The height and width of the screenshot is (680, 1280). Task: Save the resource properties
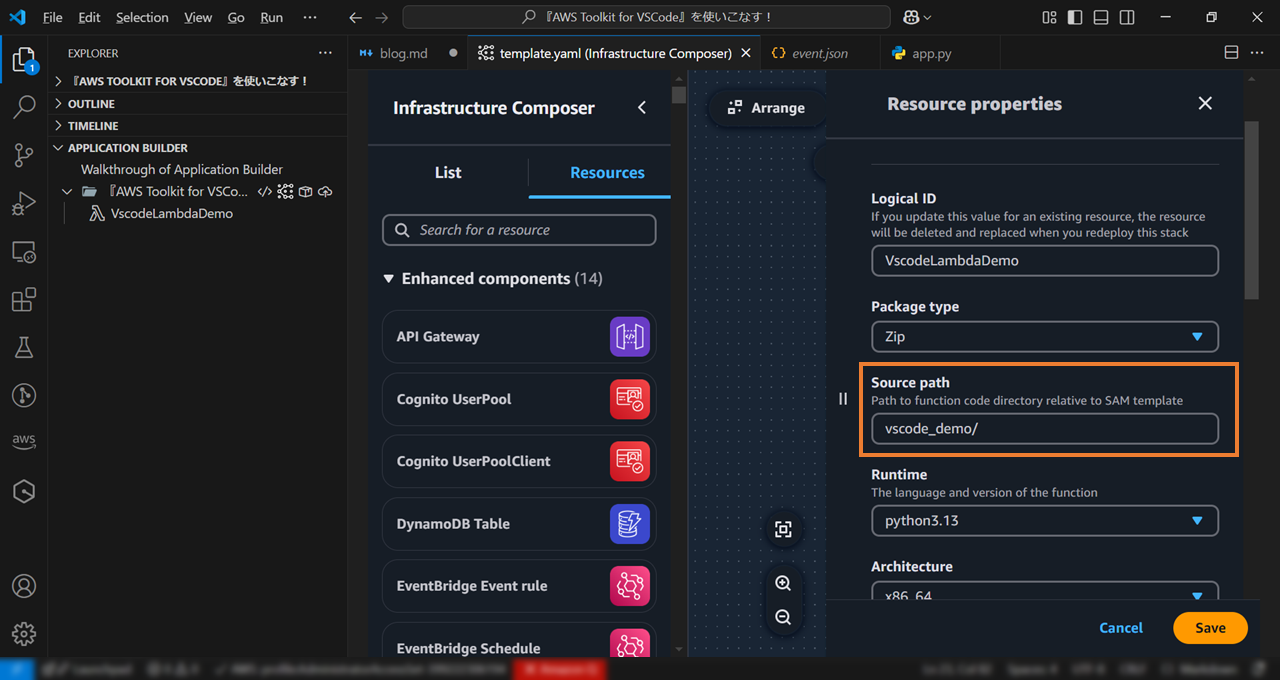1210,628
